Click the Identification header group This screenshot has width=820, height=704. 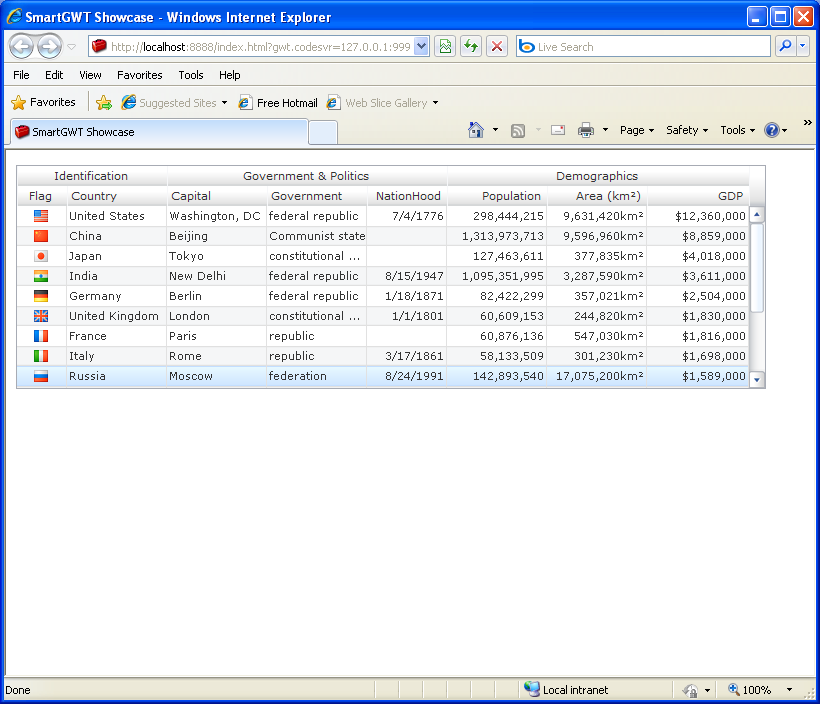(92, 176)
